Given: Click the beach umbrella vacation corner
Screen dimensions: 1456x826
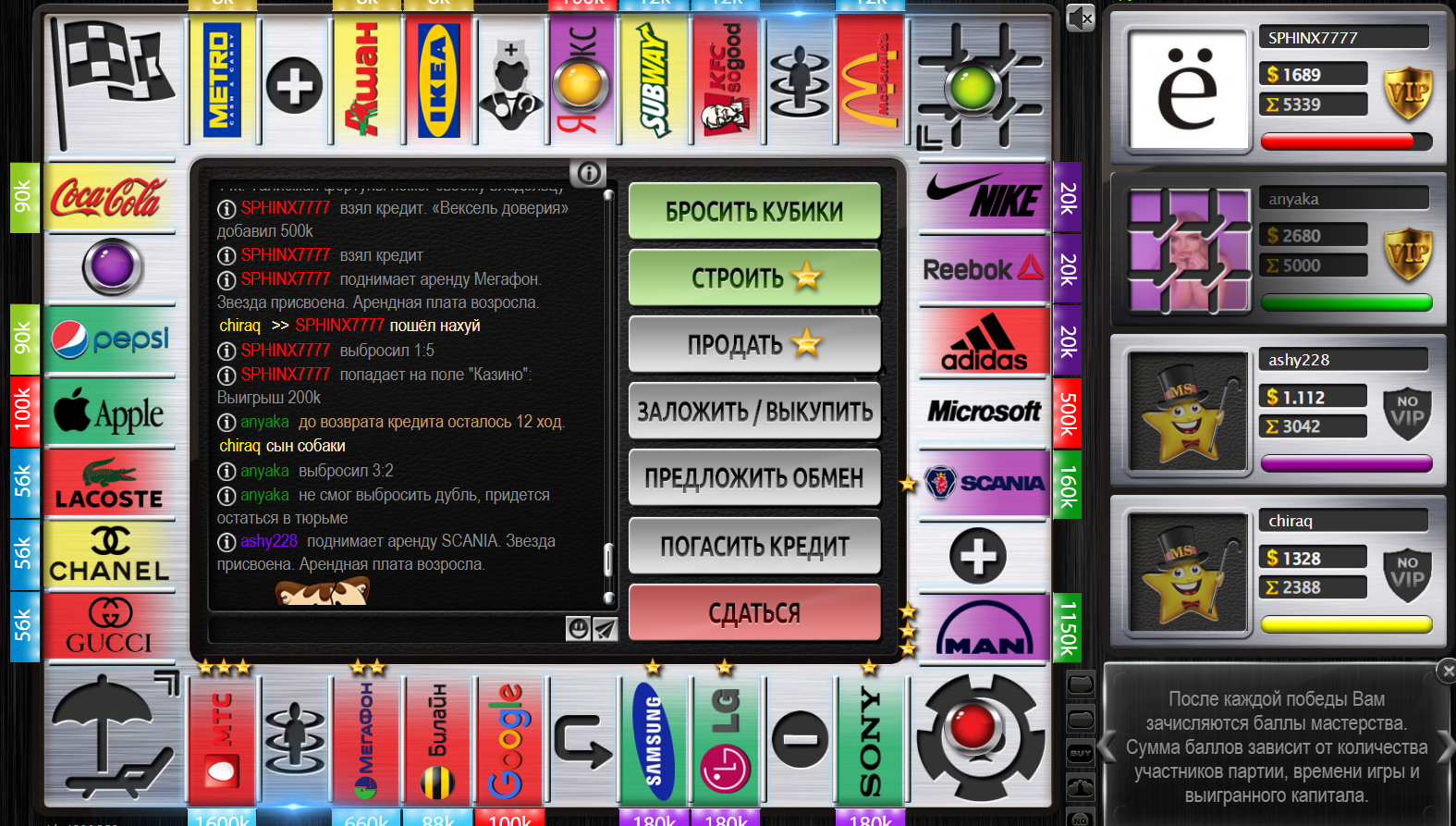Looking at the screenshot, I should (112, 737).
